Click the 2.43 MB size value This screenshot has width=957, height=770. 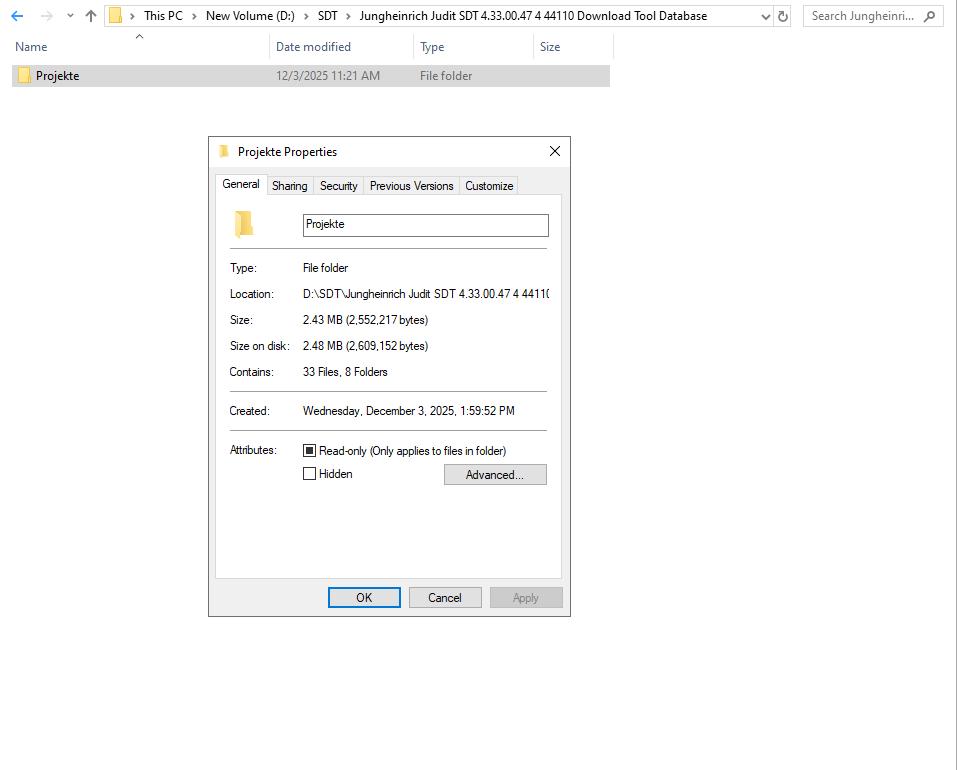[365, 320]
